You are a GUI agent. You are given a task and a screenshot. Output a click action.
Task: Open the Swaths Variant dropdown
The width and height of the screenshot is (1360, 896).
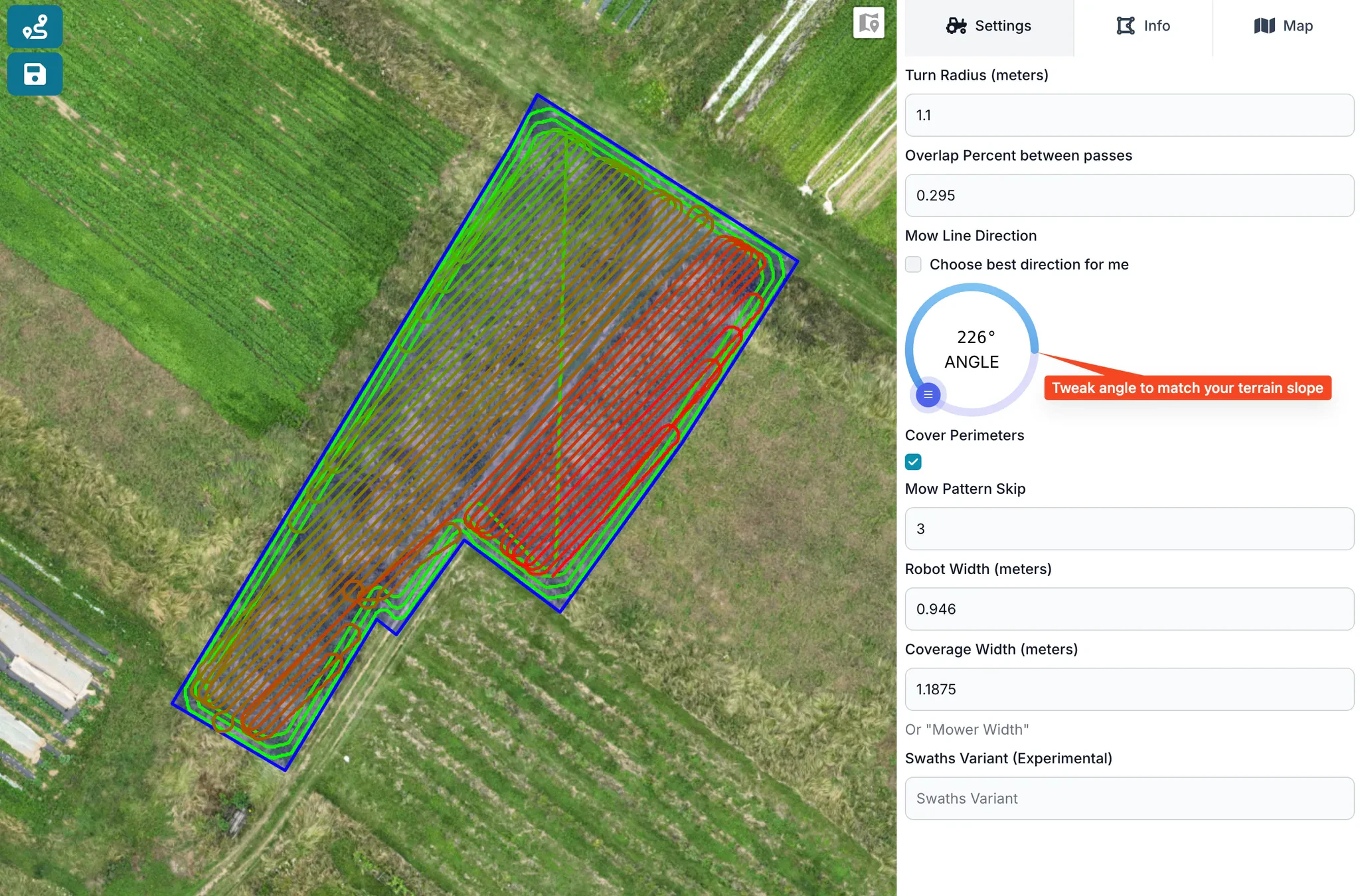(x=1129, y=798)
